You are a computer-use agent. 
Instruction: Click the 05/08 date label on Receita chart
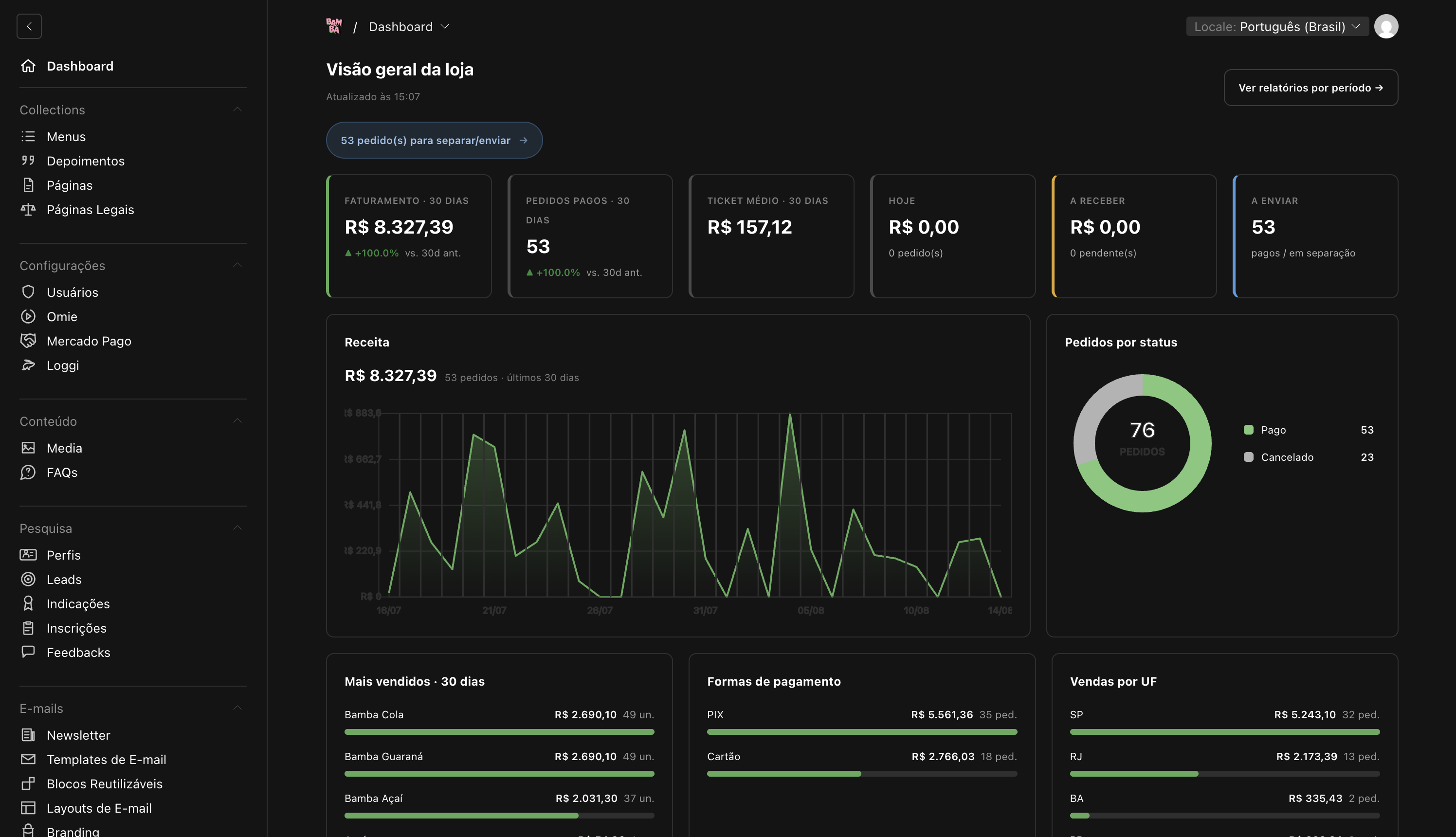pos(811,611)
